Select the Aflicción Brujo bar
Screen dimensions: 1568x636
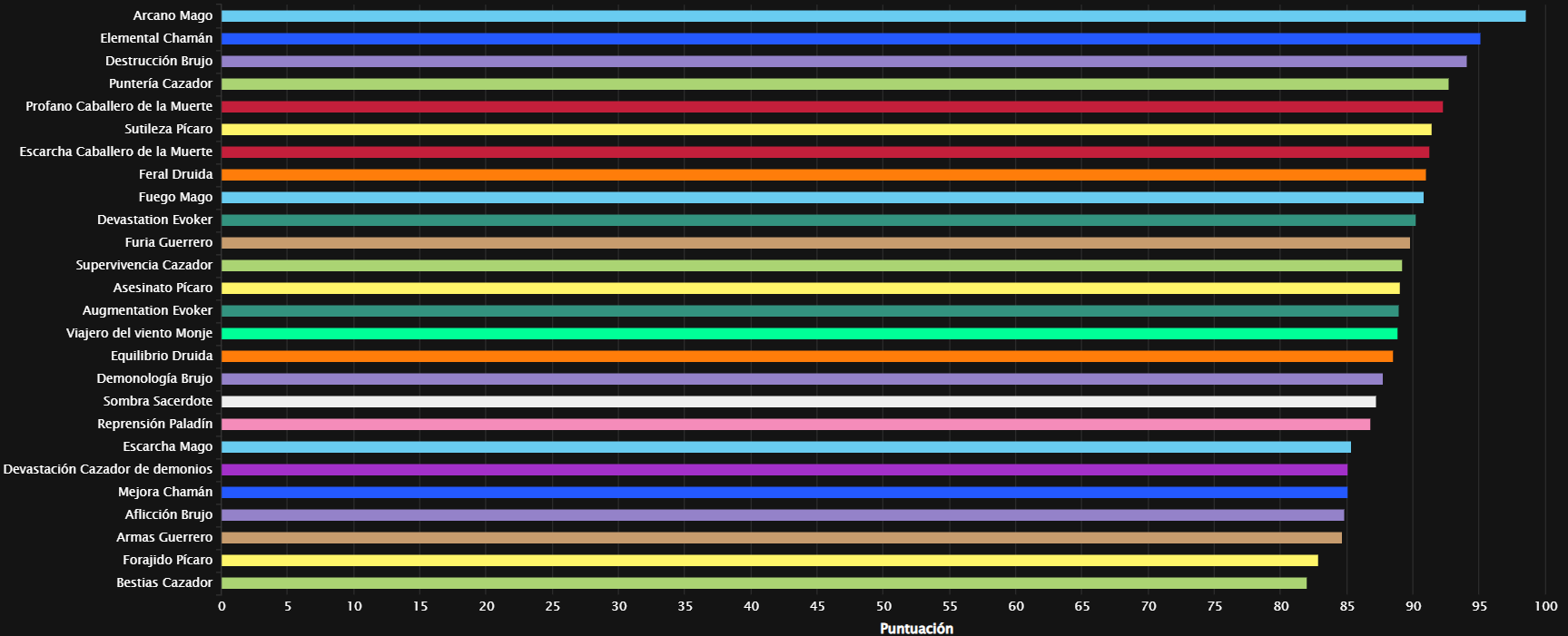pyautogui.click(x=783, y=515)
